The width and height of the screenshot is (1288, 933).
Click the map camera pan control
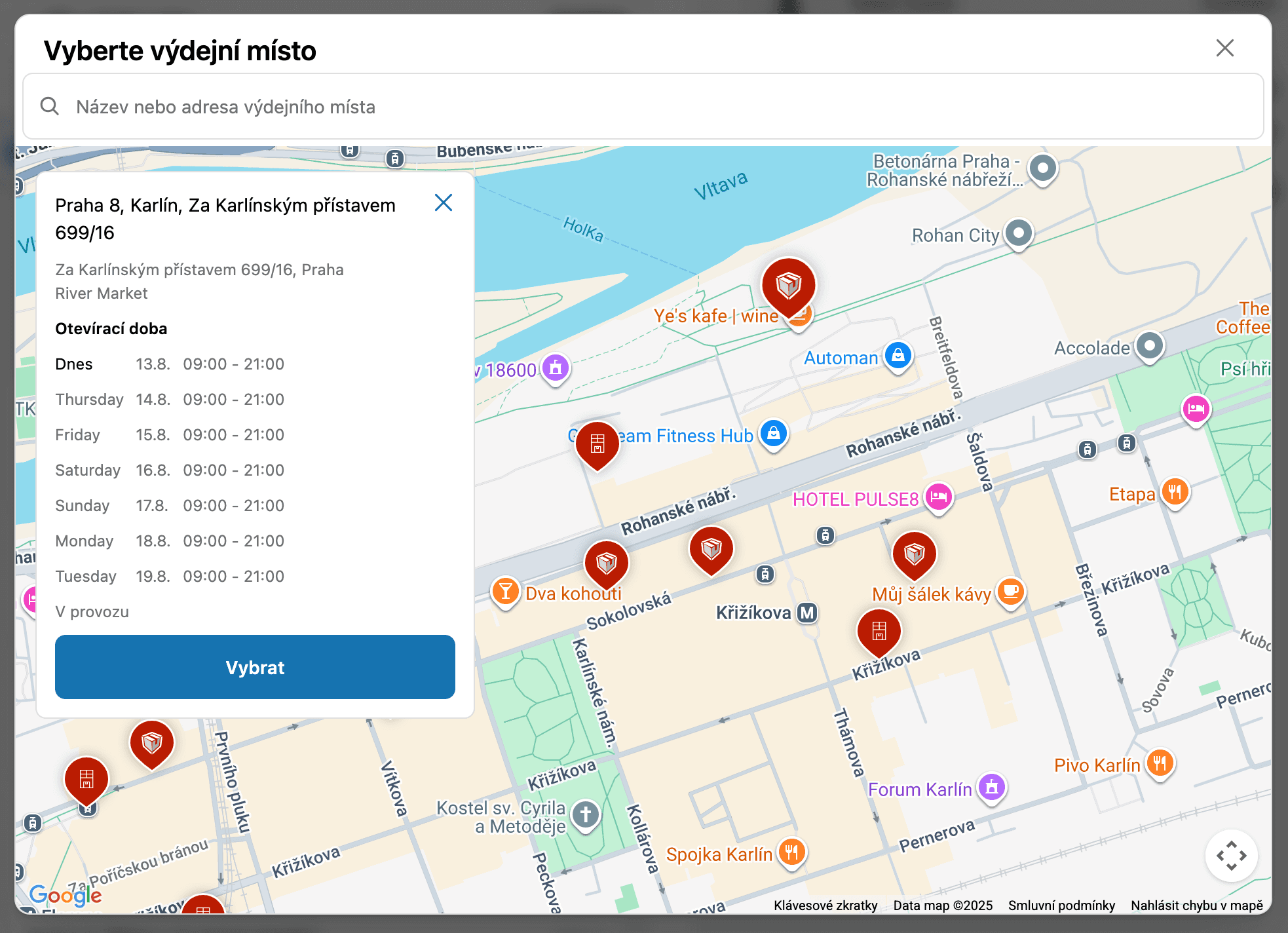(1231, 855)
